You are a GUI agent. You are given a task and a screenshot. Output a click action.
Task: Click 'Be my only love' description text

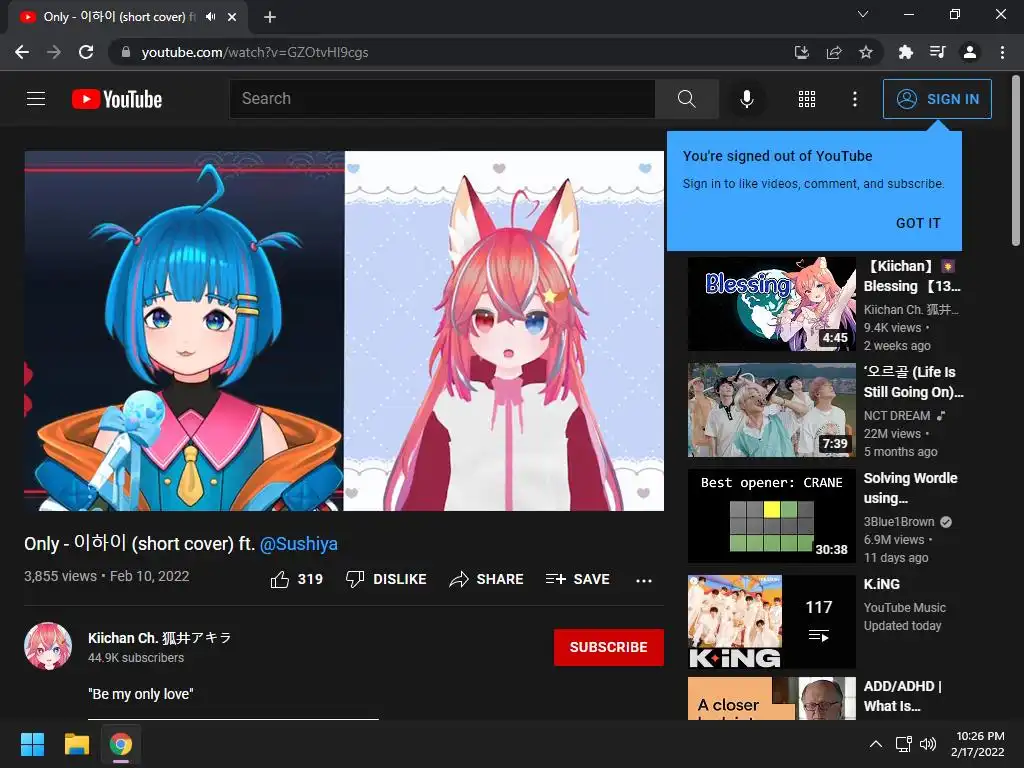click(140, 694)
